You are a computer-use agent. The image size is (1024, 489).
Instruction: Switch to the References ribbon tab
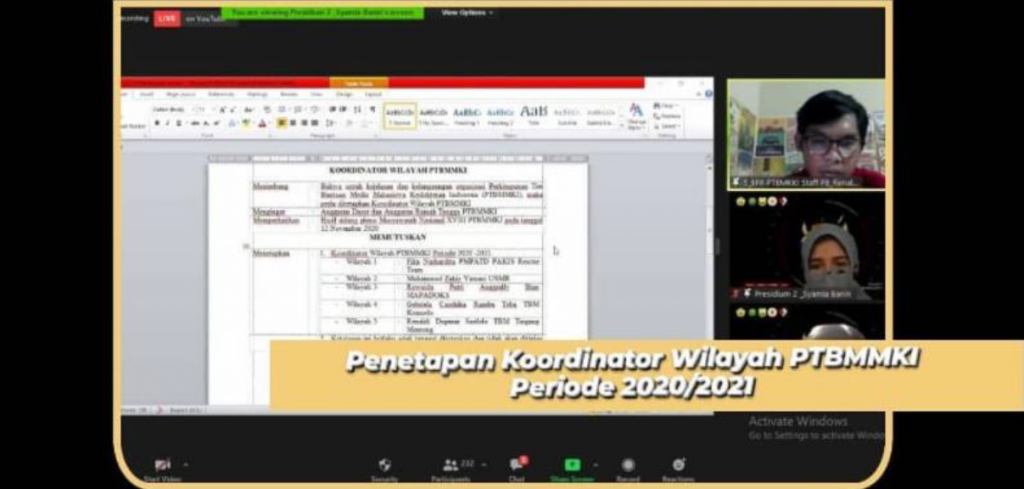click(x=221, y=95)
